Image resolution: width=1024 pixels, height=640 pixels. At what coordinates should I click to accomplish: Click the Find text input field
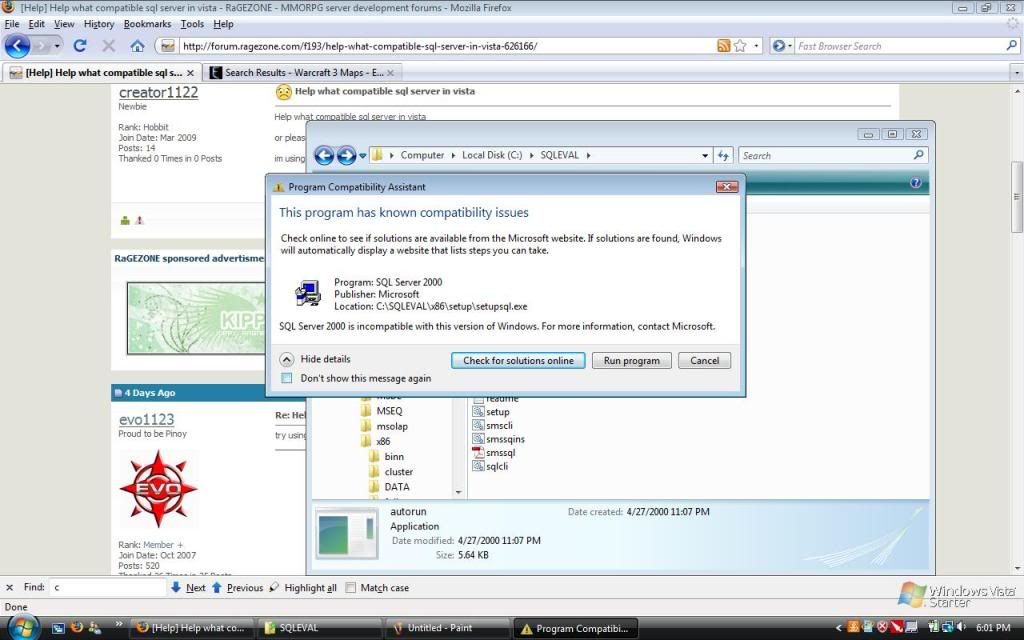(x=107, y=588)
